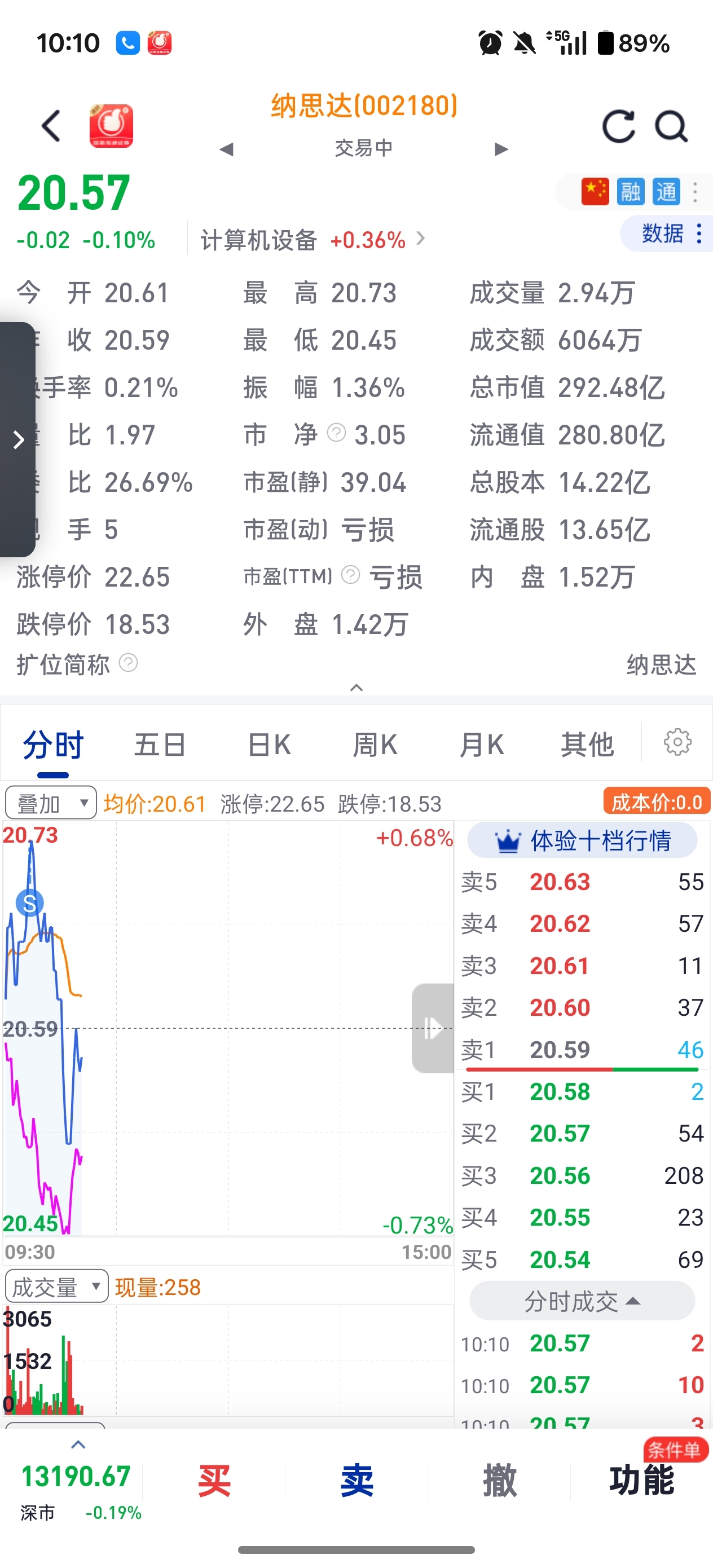Tap the 撤 cancel order button

[x=499, y=1481]
